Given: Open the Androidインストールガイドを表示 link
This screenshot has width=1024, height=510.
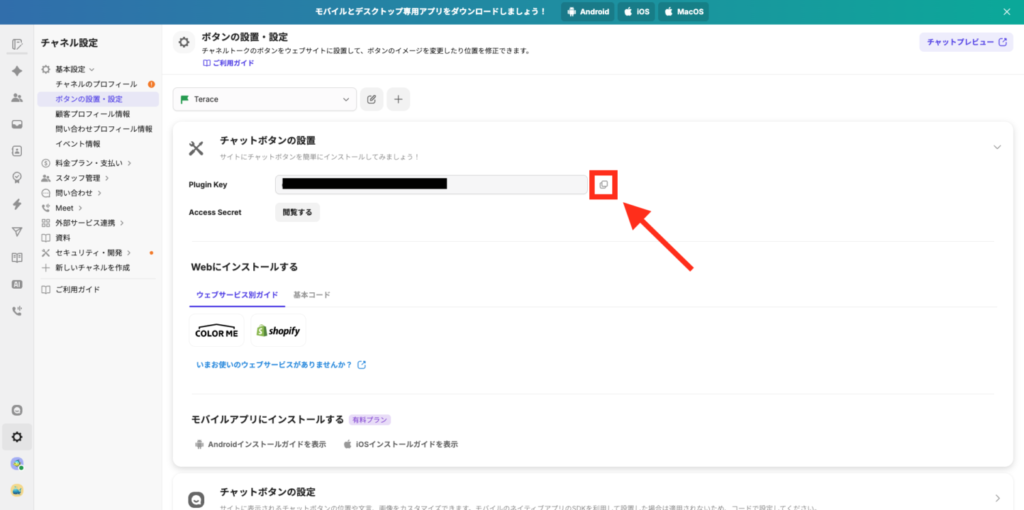Looking at the screenshot, I should coord(260,444).
